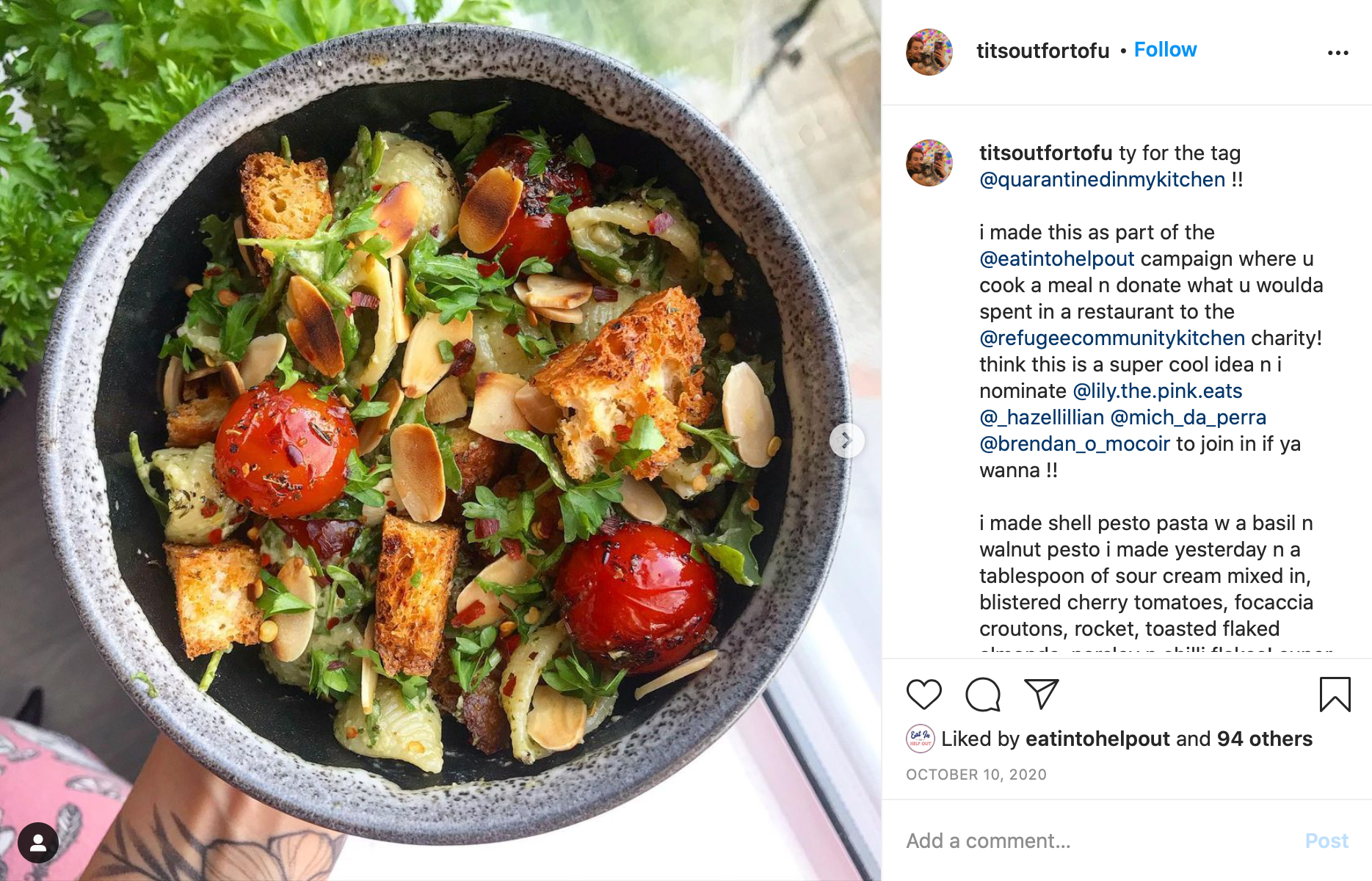Go to next photo with arrow
The image size is (1372, 881).
[846, 440]
